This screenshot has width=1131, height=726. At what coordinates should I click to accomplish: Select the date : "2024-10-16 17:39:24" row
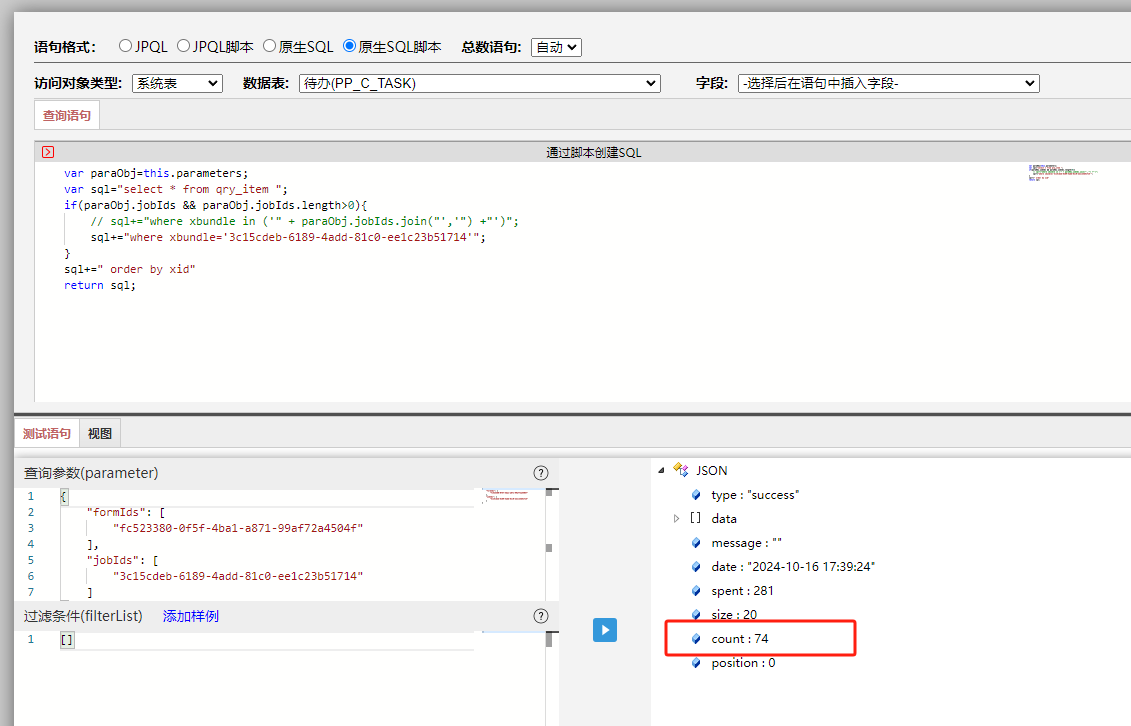[793, 567]
